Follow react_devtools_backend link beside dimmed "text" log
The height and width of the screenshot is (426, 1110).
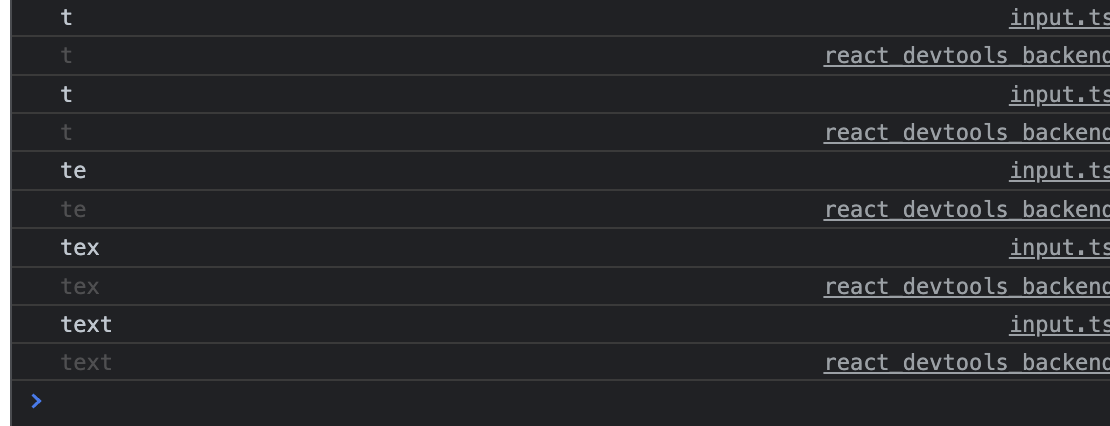pos(966,363)
